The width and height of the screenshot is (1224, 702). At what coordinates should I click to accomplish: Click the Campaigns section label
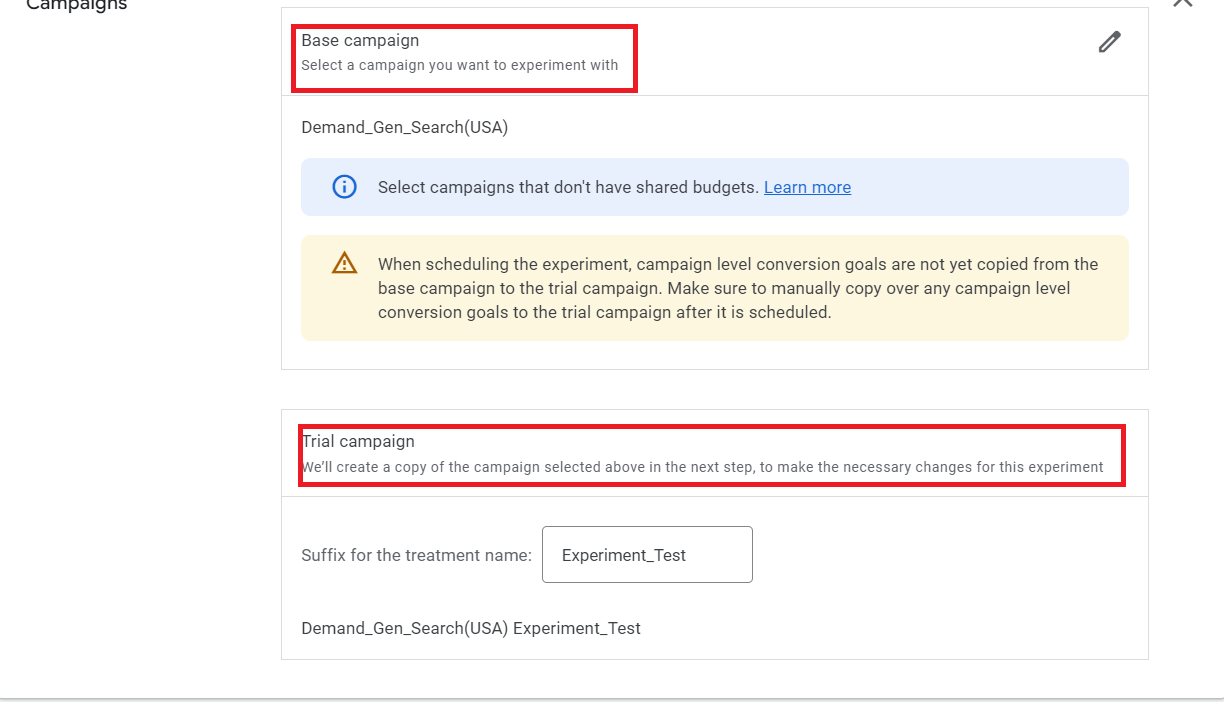tap(77, 5)
